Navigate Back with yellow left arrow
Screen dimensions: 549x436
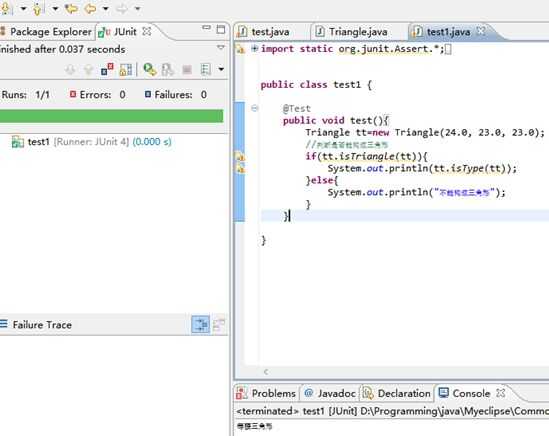(x=90, y=8)
